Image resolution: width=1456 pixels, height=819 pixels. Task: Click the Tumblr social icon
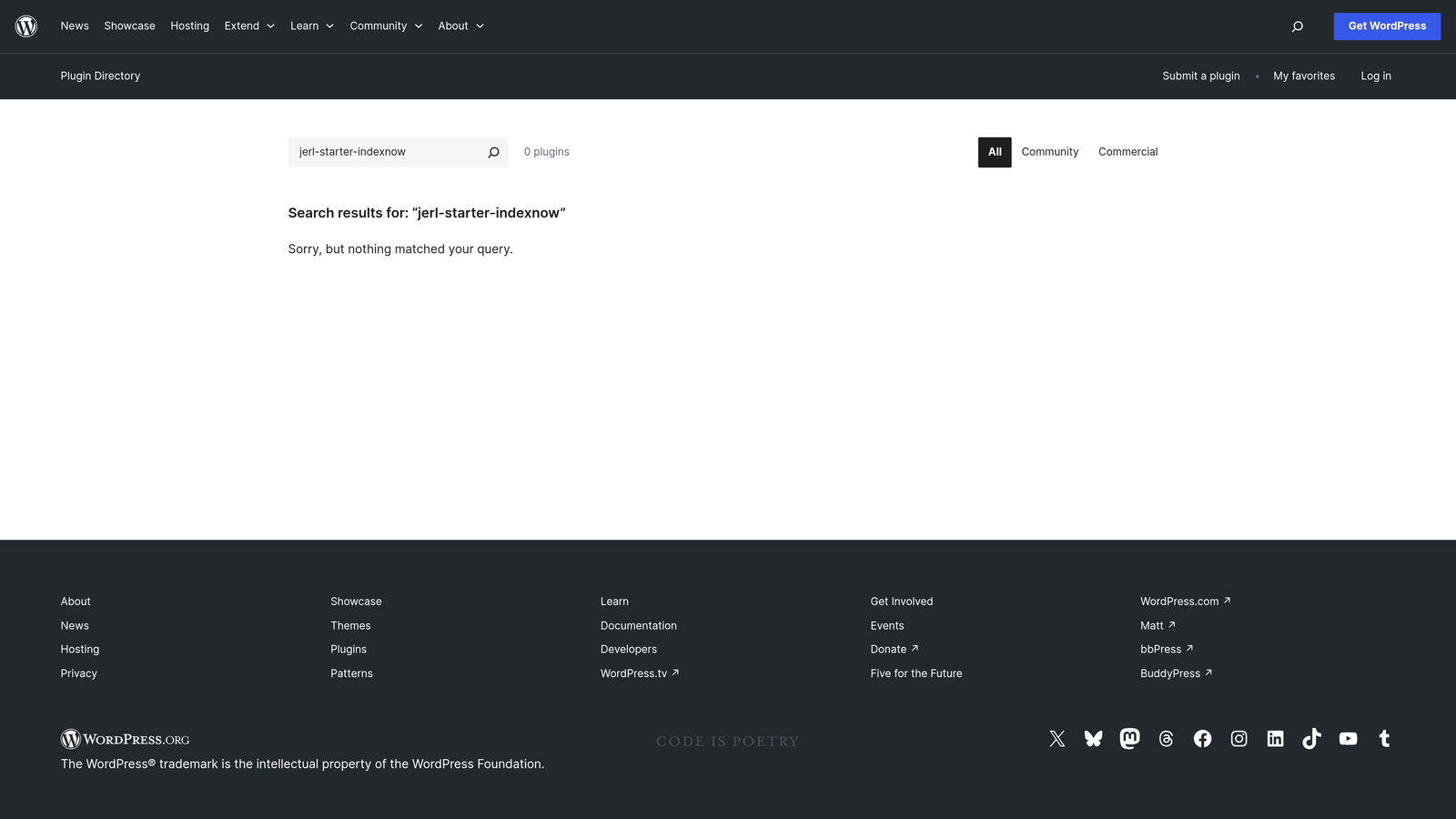pyautogui.click(x=1384, y=738)
